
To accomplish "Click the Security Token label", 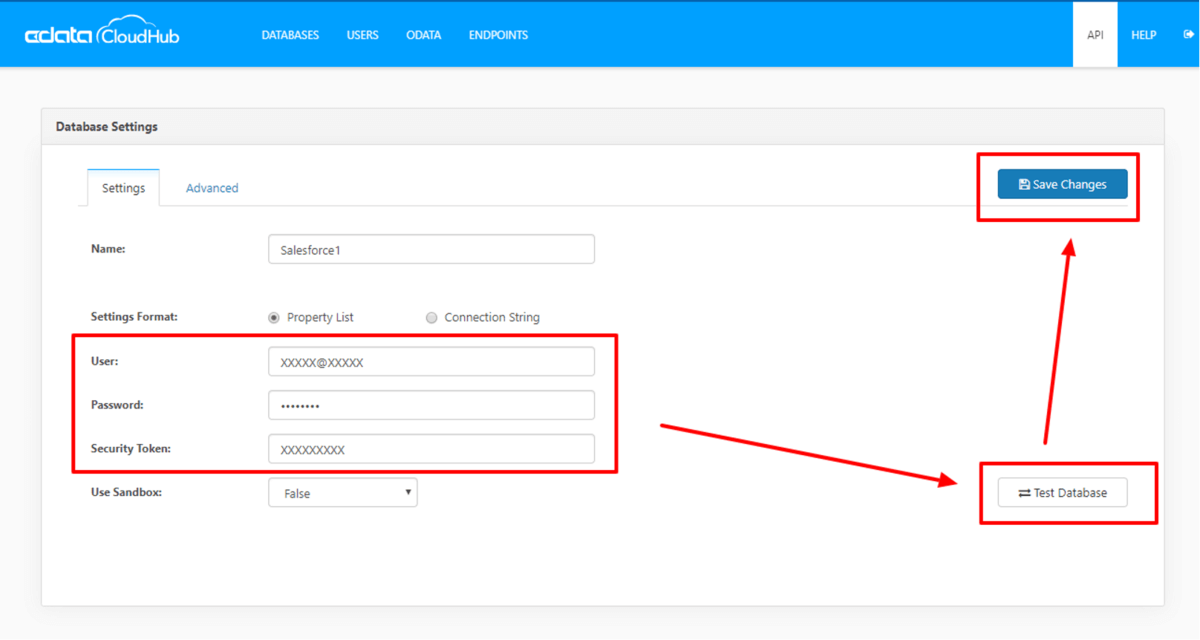I will coord(131,448).
